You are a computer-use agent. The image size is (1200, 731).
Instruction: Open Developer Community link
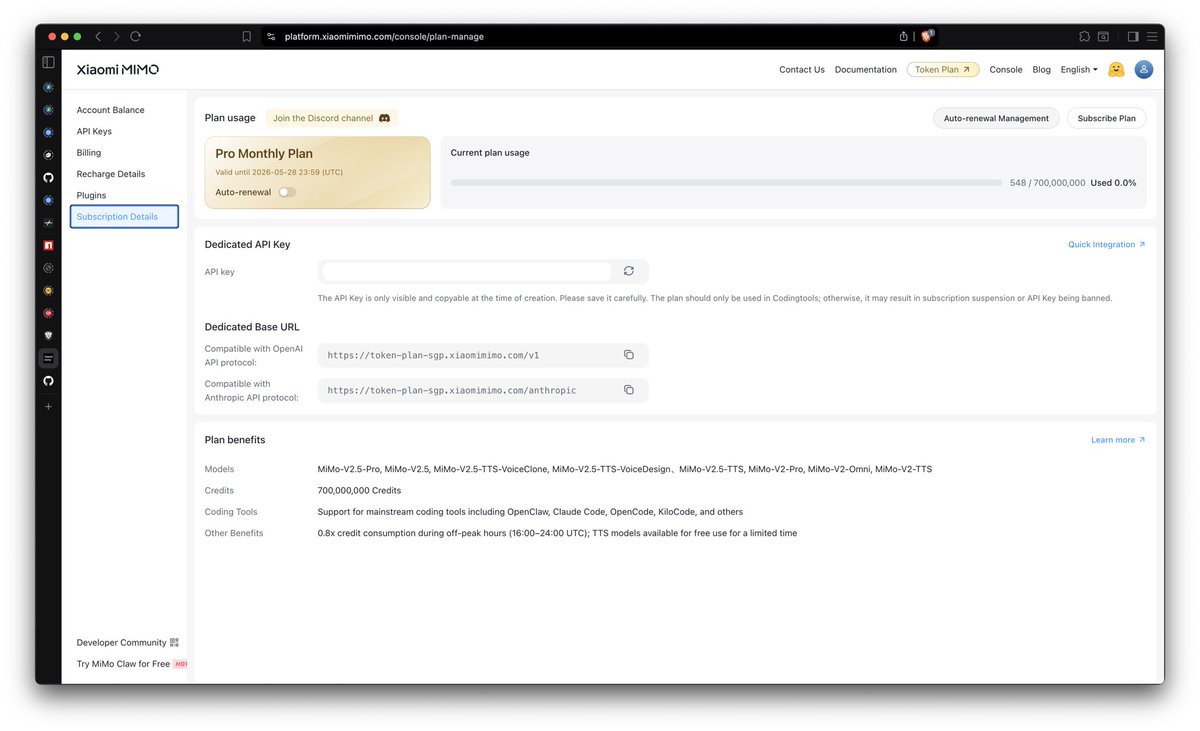click(121, 642)
